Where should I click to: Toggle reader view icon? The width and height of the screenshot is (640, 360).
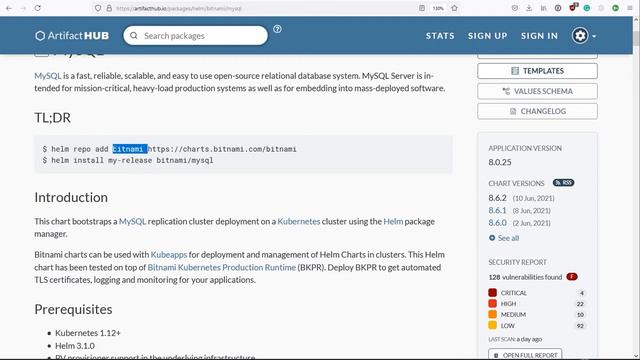422,8
